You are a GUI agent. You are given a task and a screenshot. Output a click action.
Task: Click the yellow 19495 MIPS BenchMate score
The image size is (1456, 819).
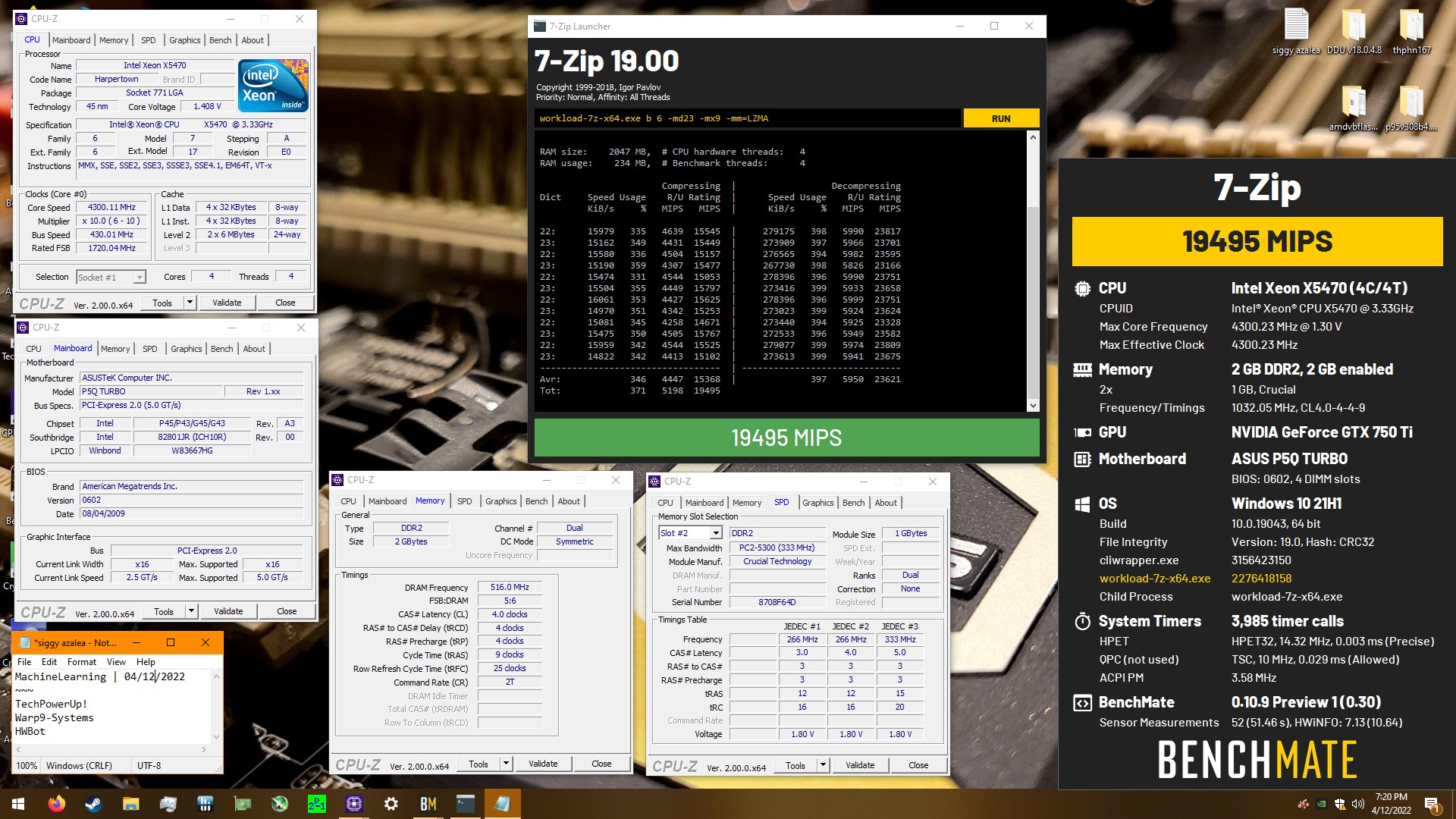[1257, 241]
